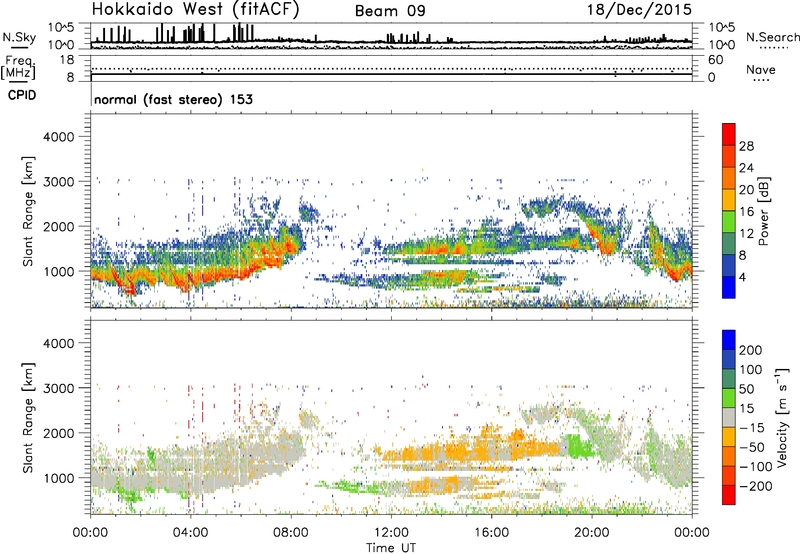Select the 'normal (fast stereo) 153' CPID text

(173, 99)
